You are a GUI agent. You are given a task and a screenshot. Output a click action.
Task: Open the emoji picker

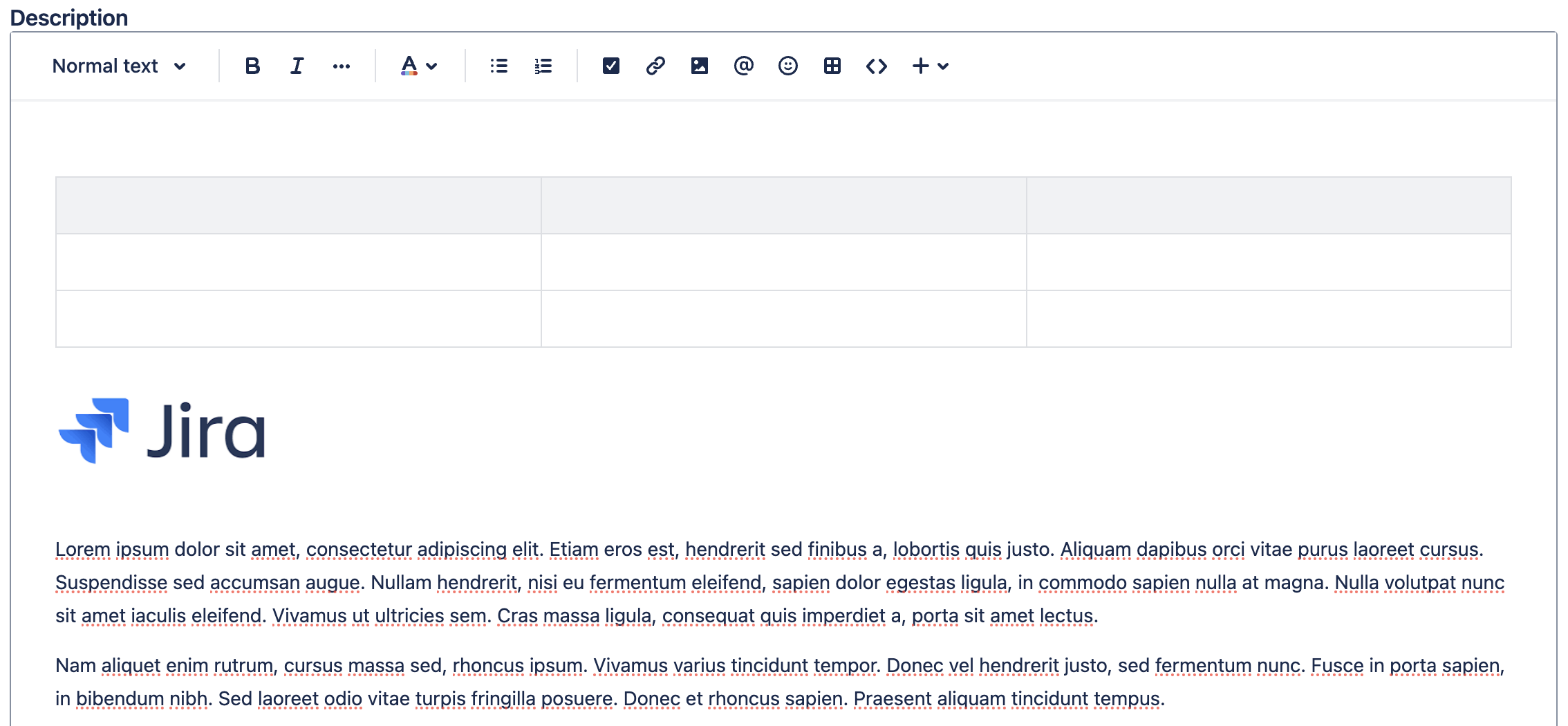click(x=787, y=66)
